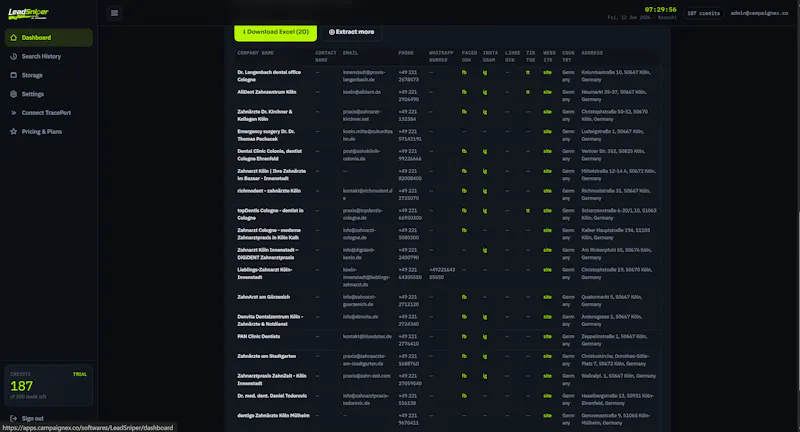Open fb link for Dental Clinic Colonia row

click(x=464, y=151)
